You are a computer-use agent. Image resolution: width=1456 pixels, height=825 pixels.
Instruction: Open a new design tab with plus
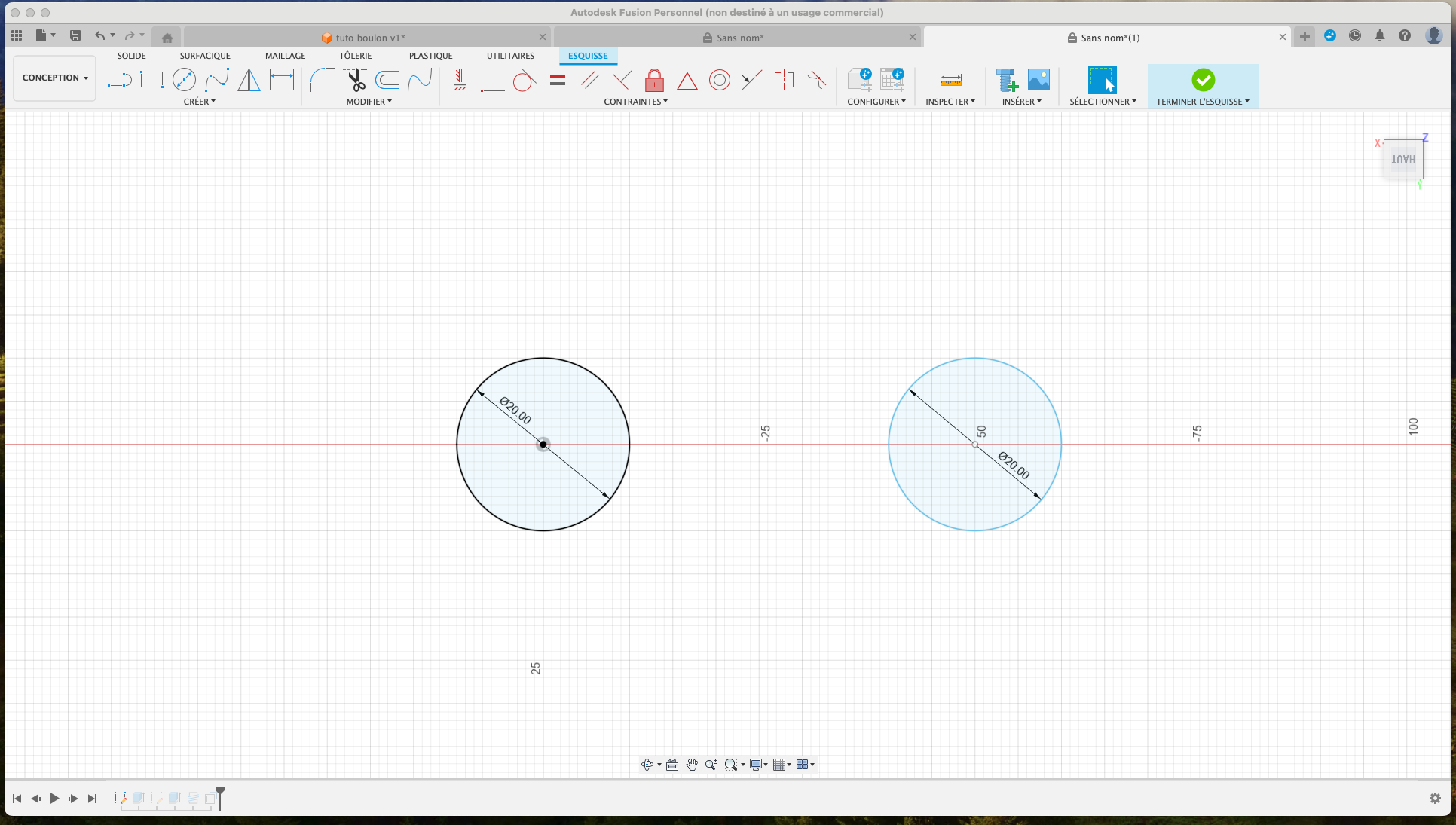1305,36
